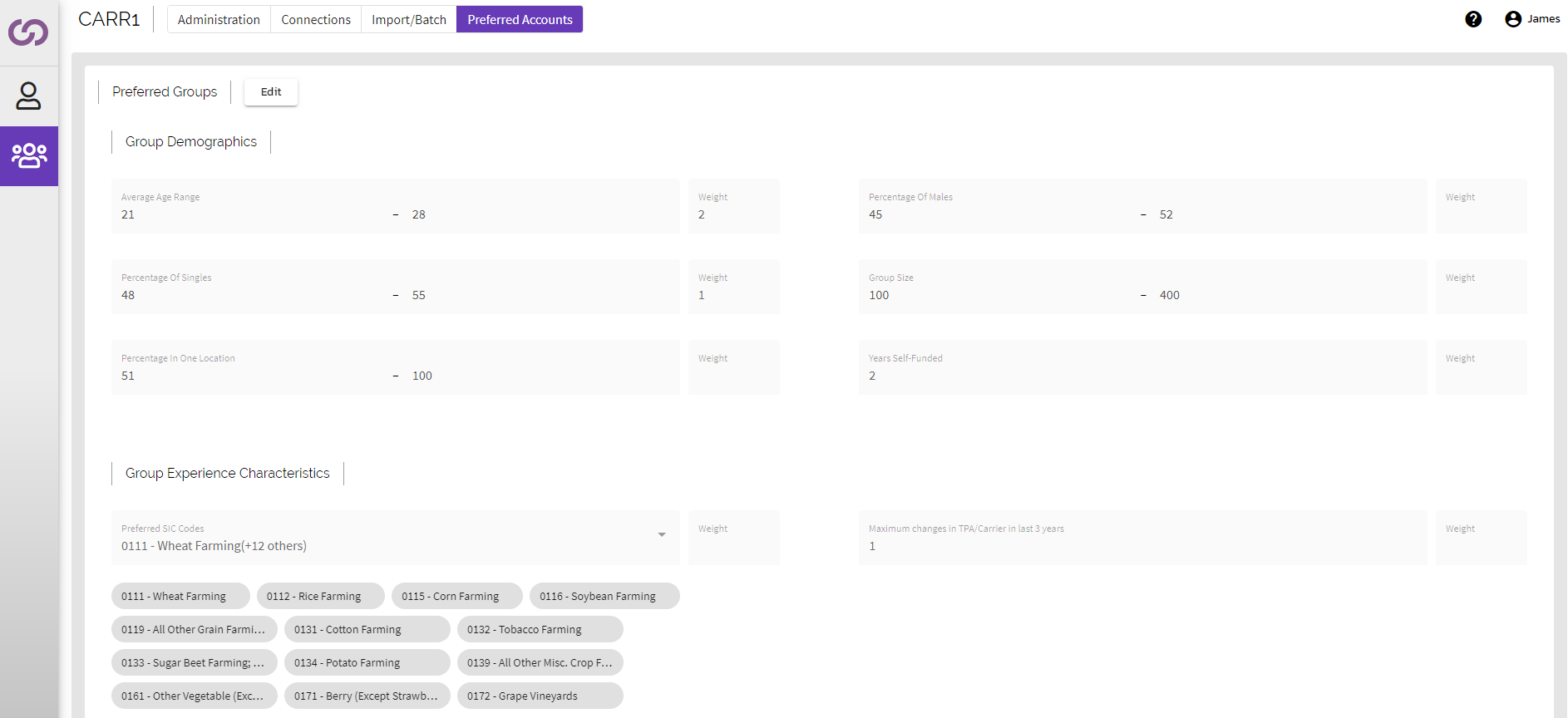Click the Years Self-Funded field
The image size is (1568, 718).
[x=1141, y=376]
